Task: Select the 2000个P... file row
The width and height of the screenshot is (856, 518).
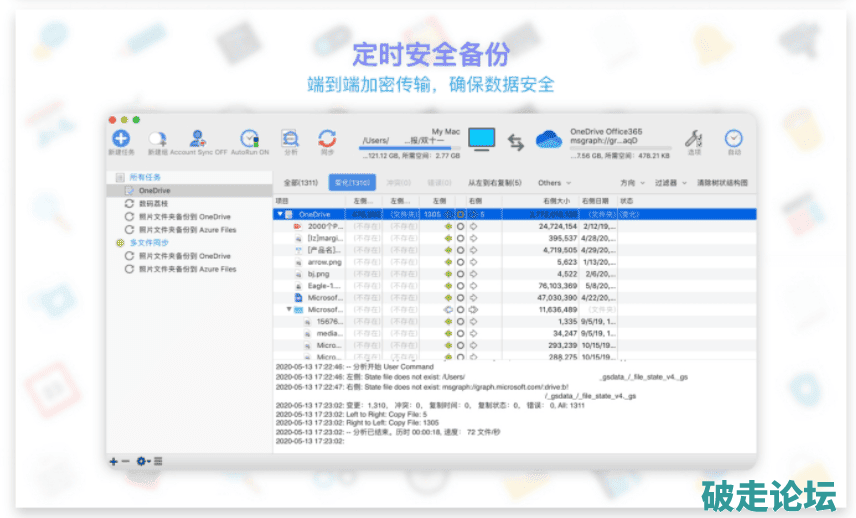Action: [x=514, y=226]
